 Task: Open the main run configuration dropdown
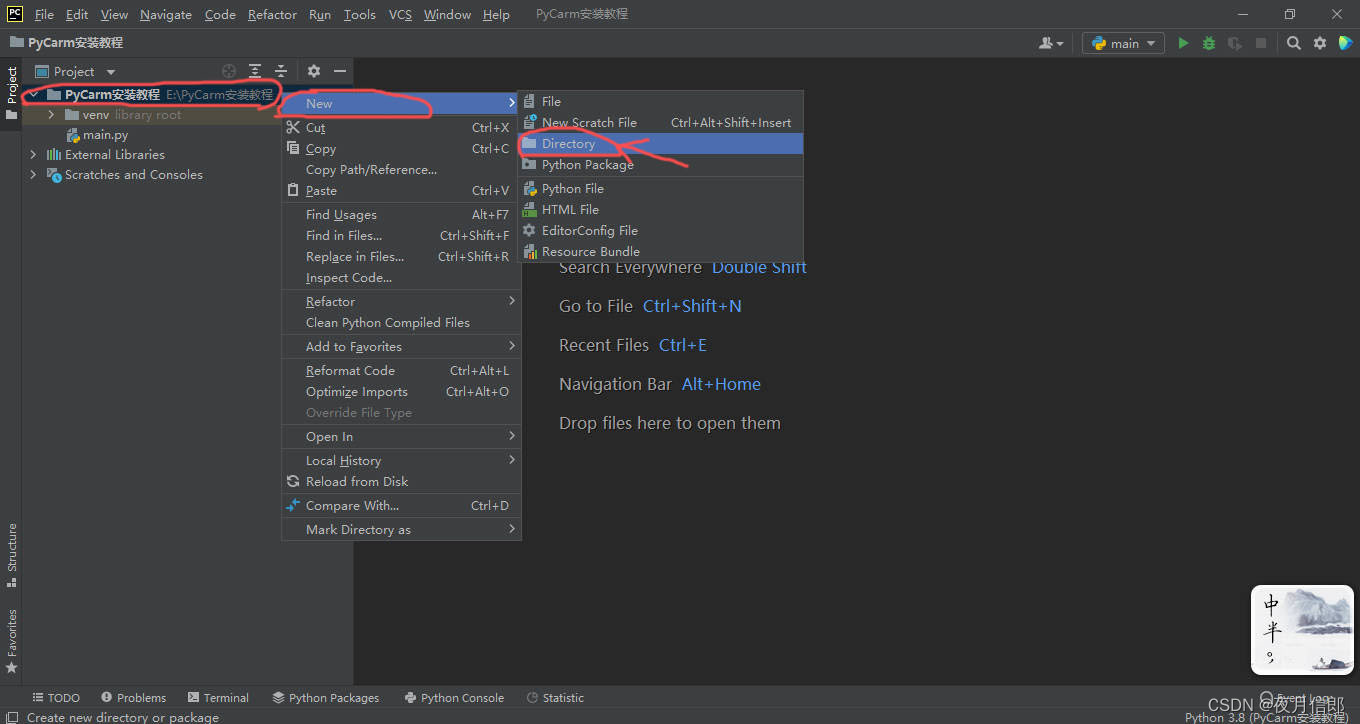pyautogui.click(x=1123, y=43)
